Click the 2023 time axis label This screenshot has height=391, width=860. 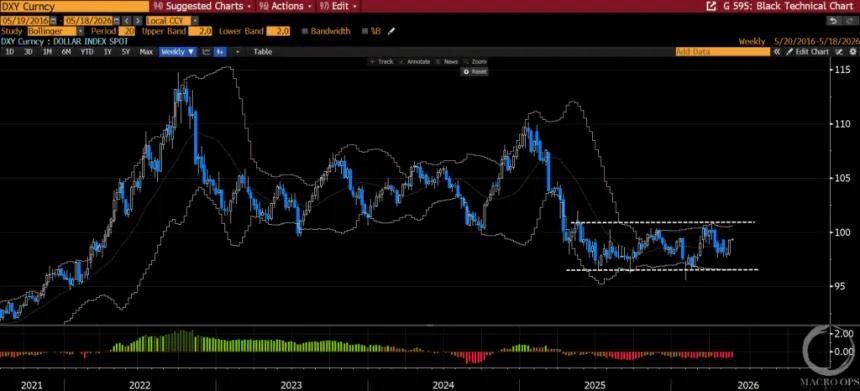tap(290, 385)
